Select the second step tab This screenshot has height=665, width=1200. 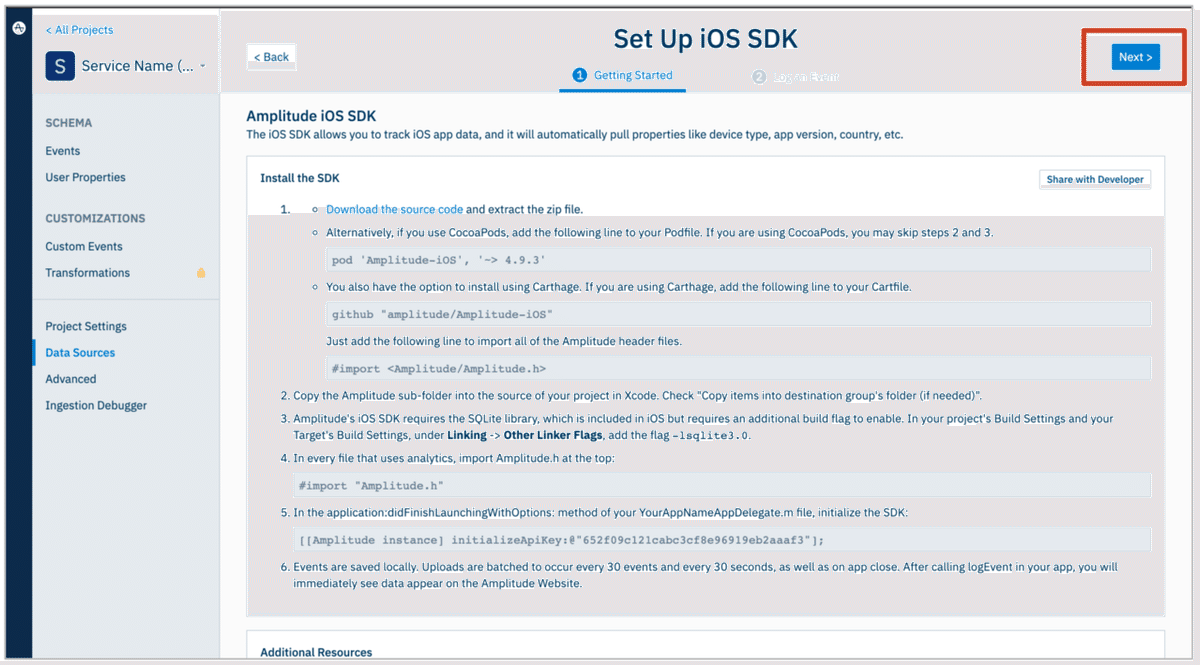[x=795, y=76]
